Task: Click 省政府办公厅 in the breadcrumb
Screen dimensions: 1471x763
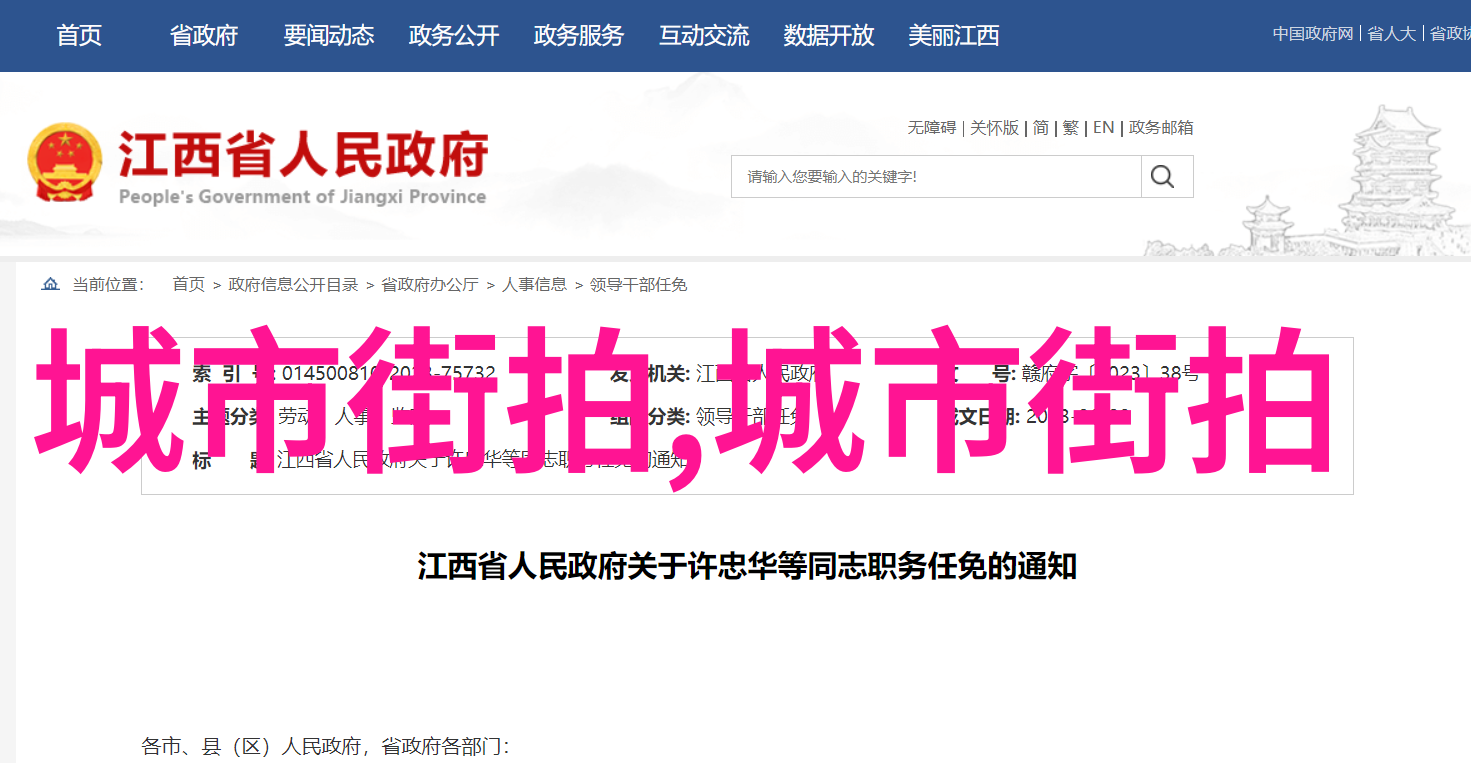Action: pos(430,285)
